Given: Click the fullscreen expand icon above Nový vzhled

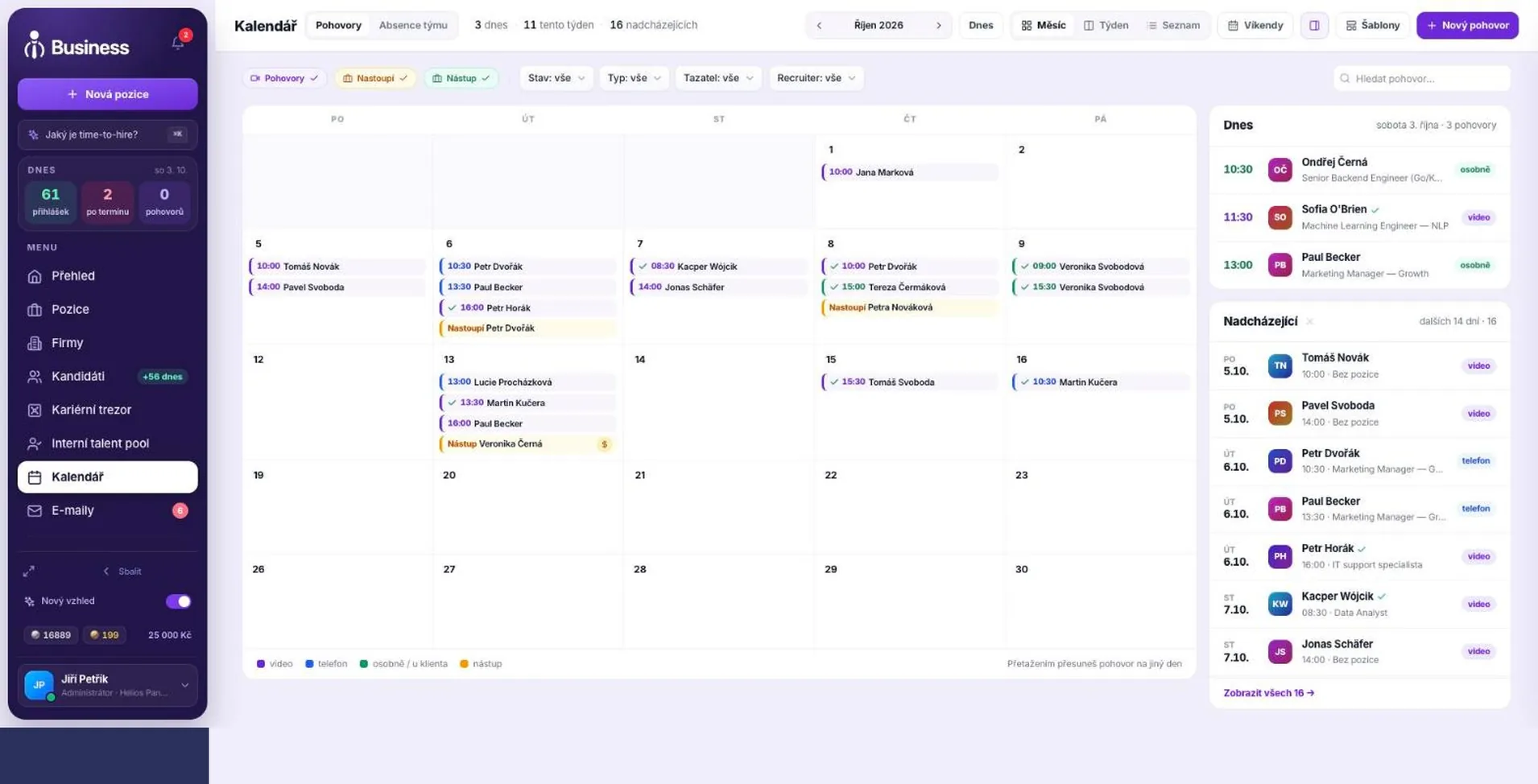Looking at the screenshot, I should pos(29,571).
